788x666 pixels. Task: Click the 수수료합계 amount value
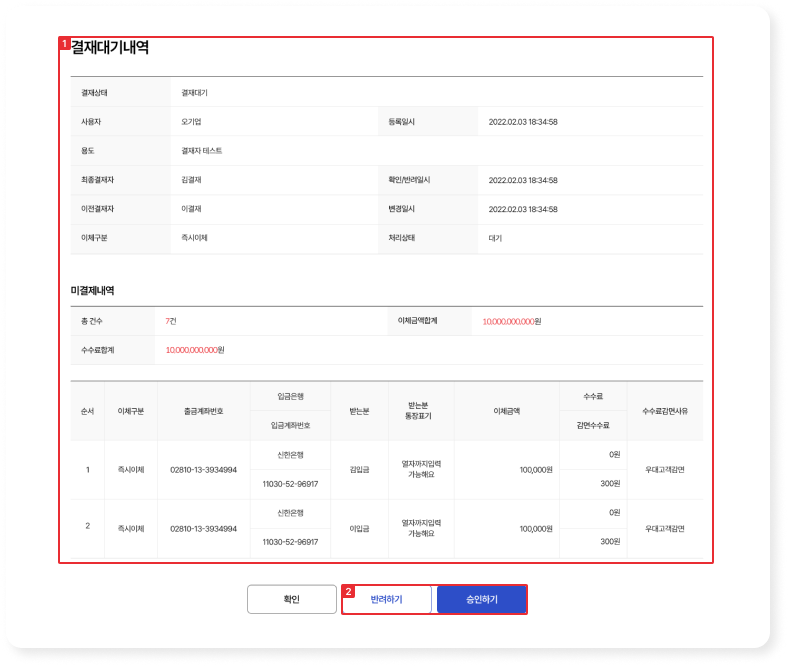(195, 350)
